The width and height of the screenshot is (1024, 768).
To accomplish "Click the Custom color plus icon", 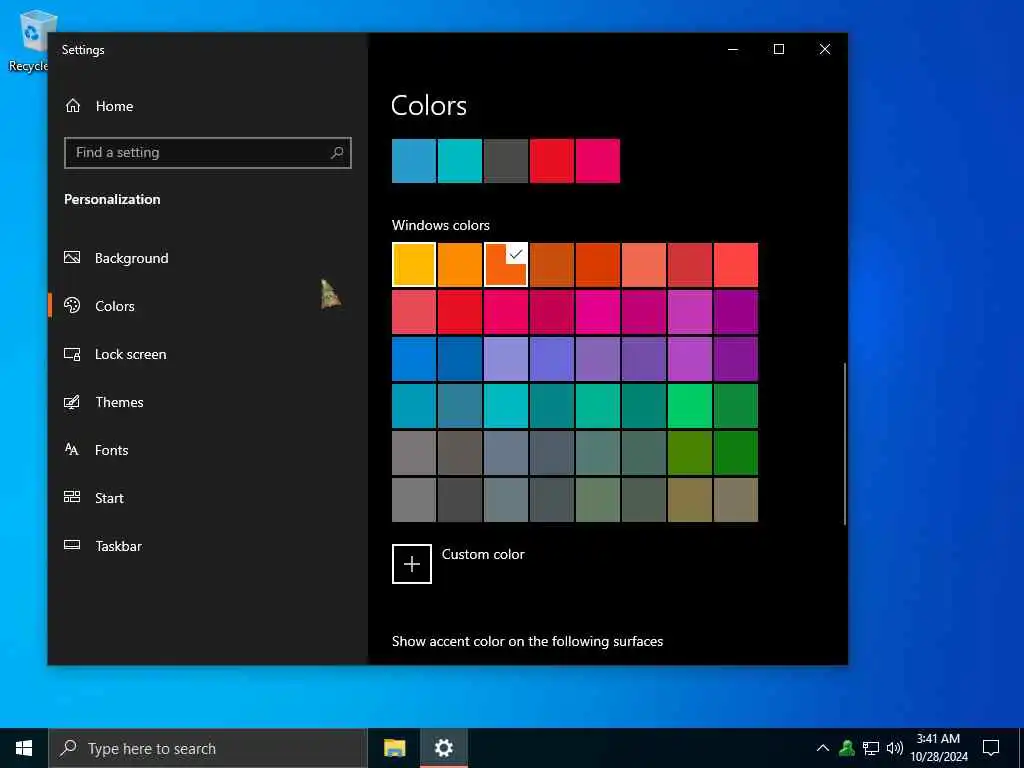I will (x=412, y=564).
